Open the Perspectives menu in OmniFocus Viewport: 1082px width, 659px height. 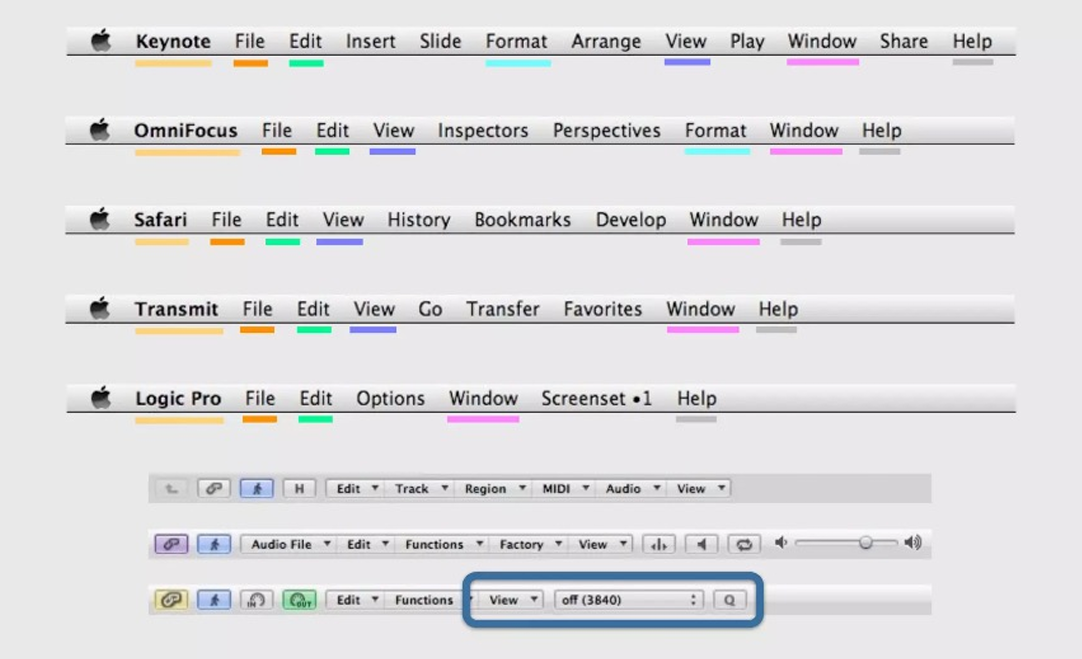point(607,130)
